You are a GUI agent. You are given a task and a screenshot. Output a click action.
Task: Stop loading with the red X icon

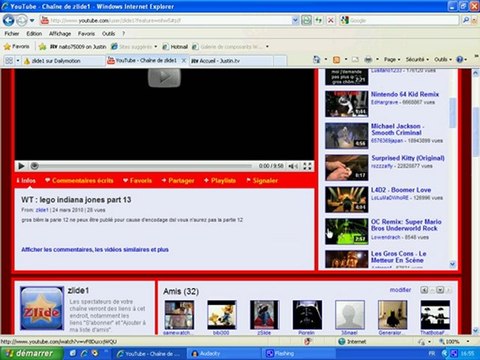(331, 20)
